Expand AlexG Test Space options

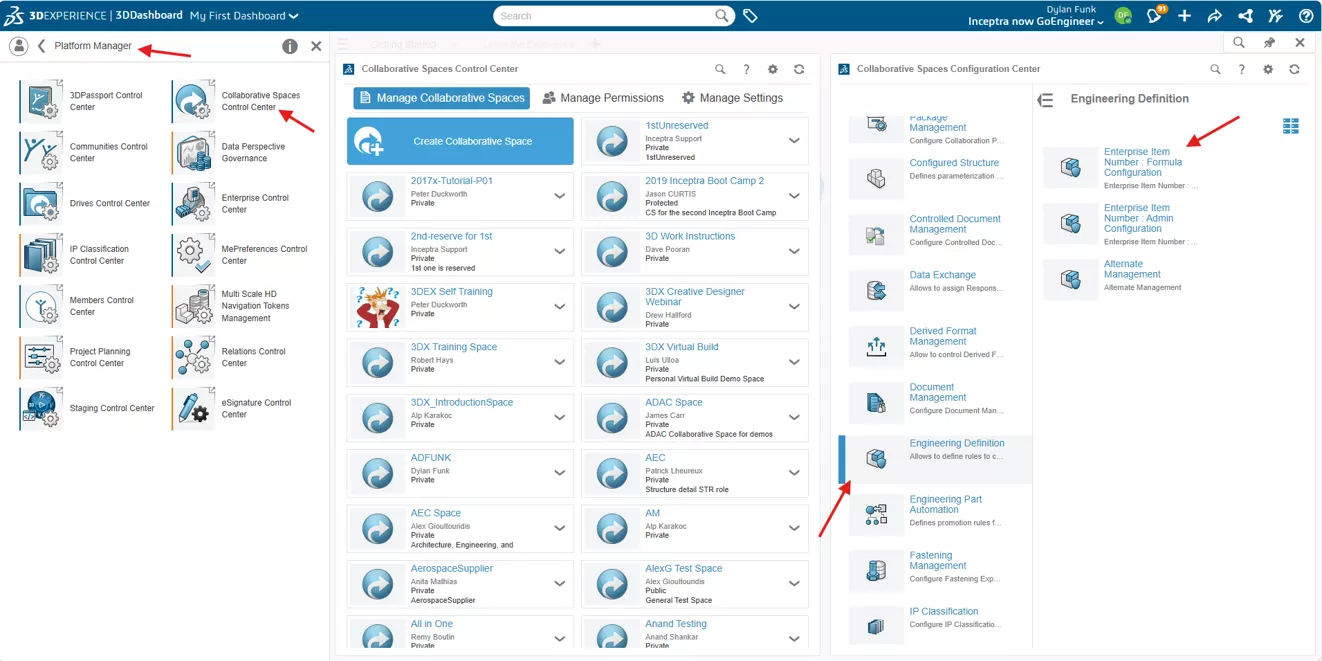794,583
